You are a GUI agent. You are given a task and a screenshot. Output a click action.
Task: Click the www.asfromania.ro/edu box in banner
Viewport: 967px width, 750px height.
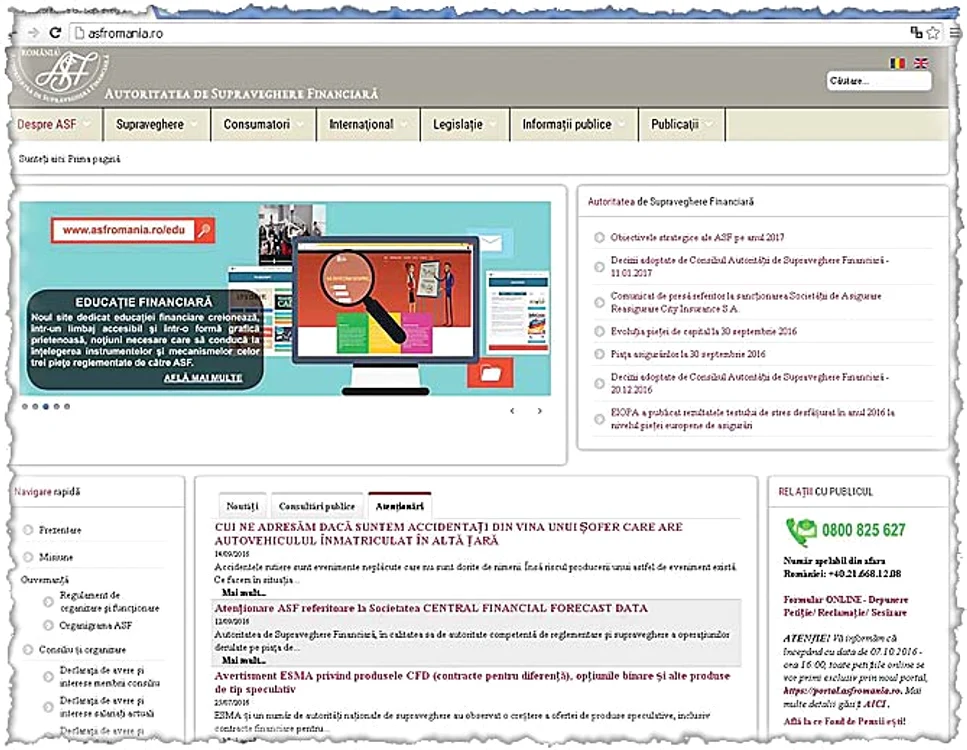coord(133,230)
